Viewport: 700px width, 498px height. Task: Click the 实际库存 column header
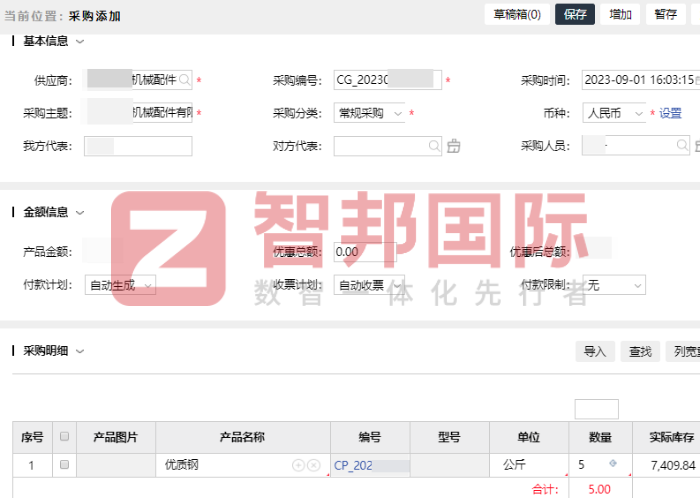667,437
